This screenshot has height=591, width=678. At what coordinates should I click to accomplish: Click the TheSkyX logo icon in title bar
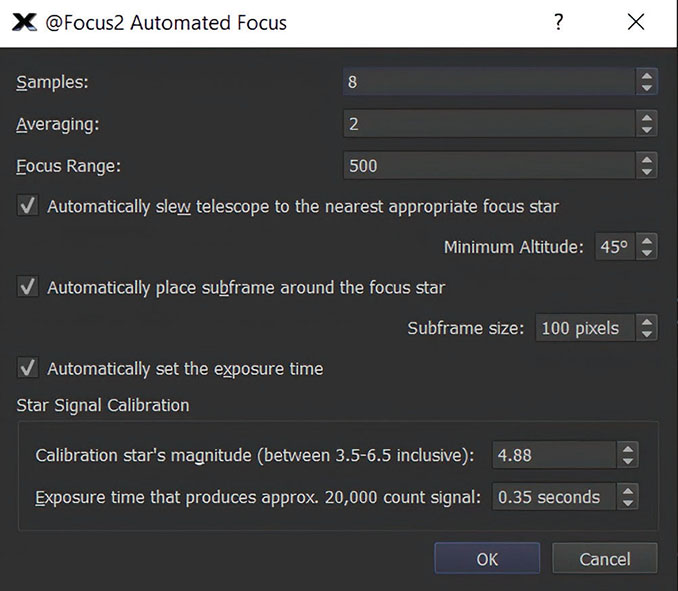(x=24, y=22)
